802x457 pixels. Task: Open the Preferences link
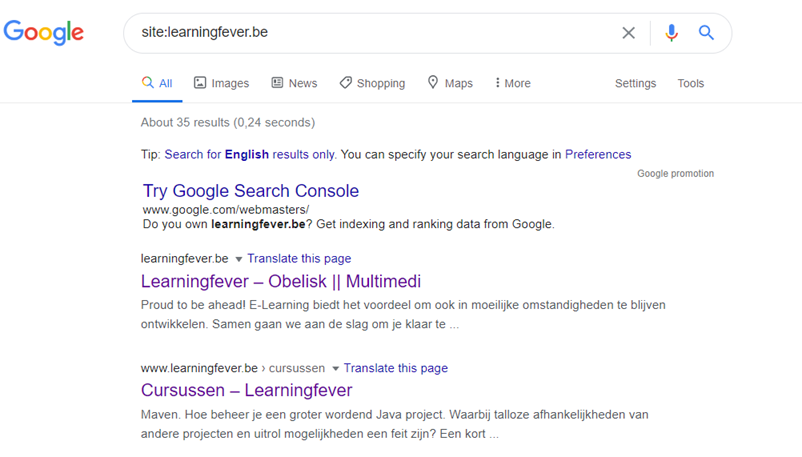coord(598,154)
